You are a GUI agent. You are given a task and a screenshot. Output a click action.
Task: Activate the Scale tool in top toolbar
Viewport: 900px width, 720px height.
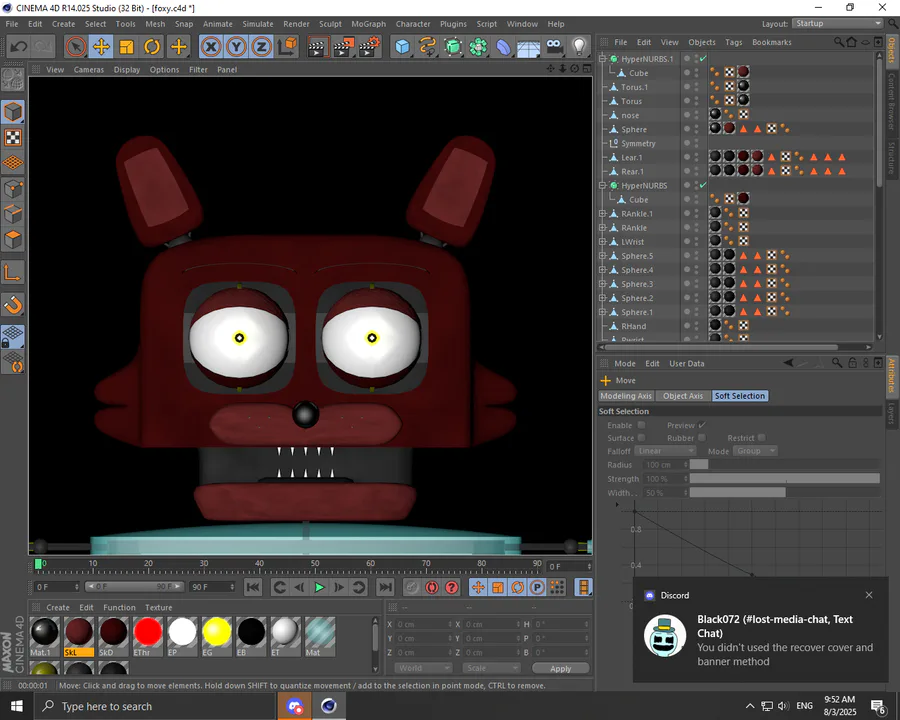point(126,47)
